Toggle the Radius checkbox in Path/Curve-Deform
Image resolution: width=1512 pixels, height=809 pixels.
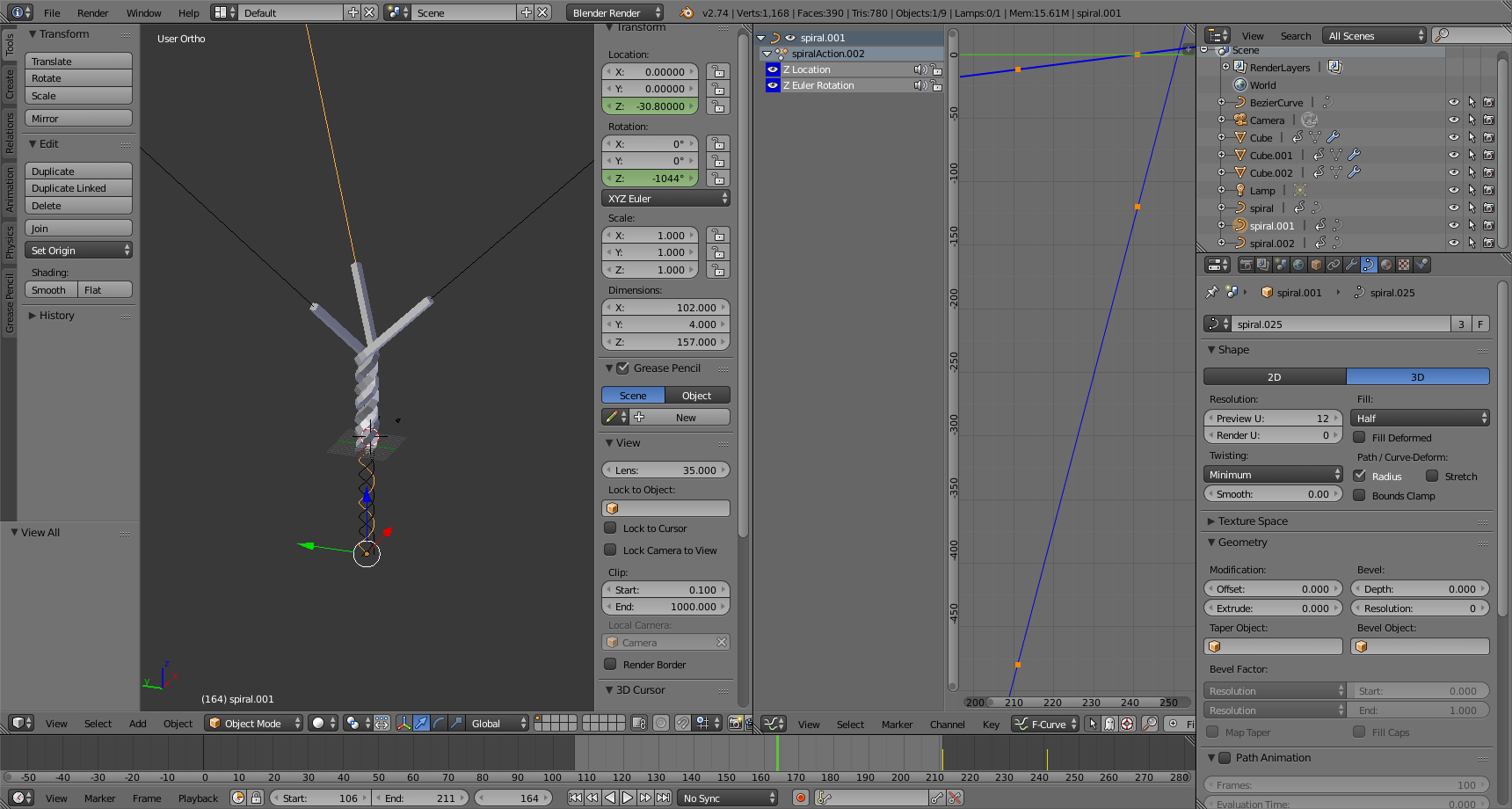coord(1359,476)
